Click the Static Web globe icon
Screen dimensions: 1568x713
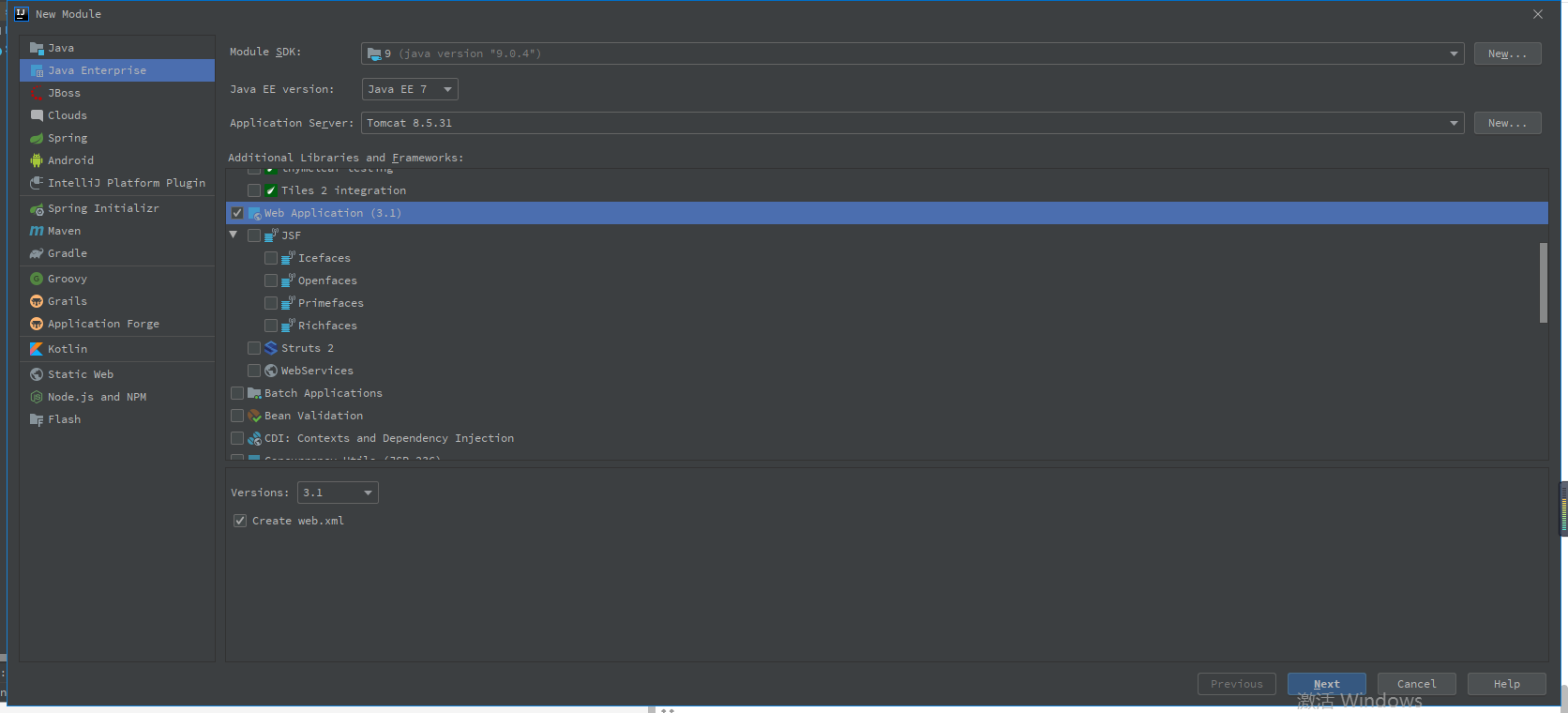click(x=37, y=374)
